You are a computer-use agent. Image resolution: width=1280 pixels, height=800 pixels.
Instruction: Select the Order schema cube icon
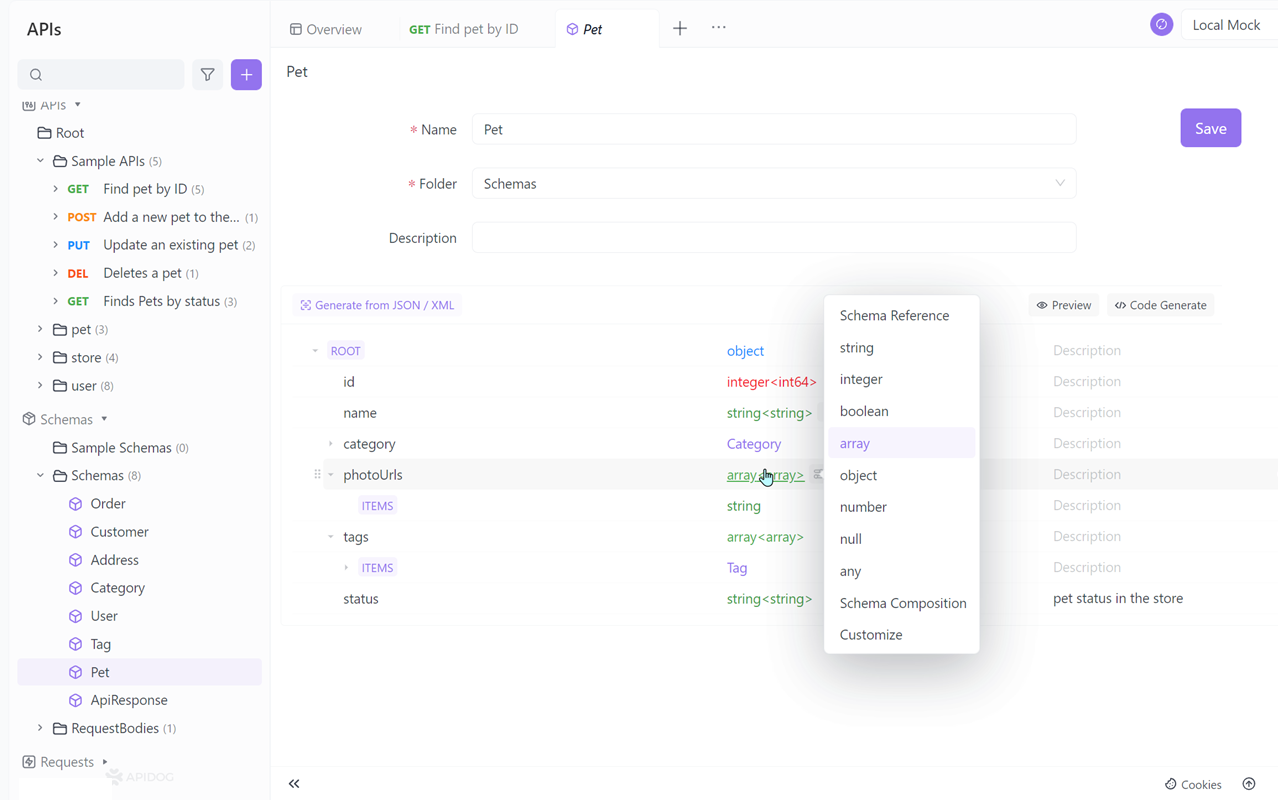(76, 504)
